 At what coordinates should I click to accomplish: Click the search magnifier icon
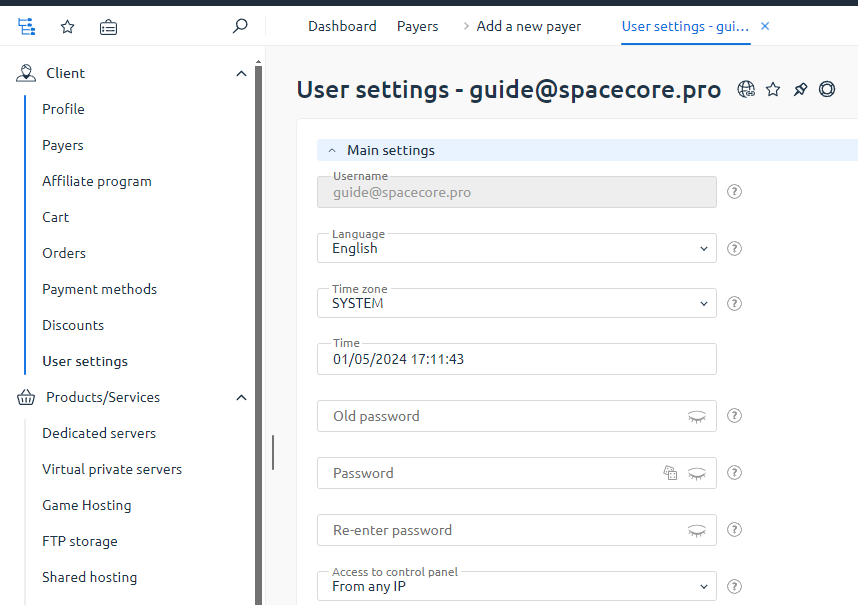click(x=239, y=27)
